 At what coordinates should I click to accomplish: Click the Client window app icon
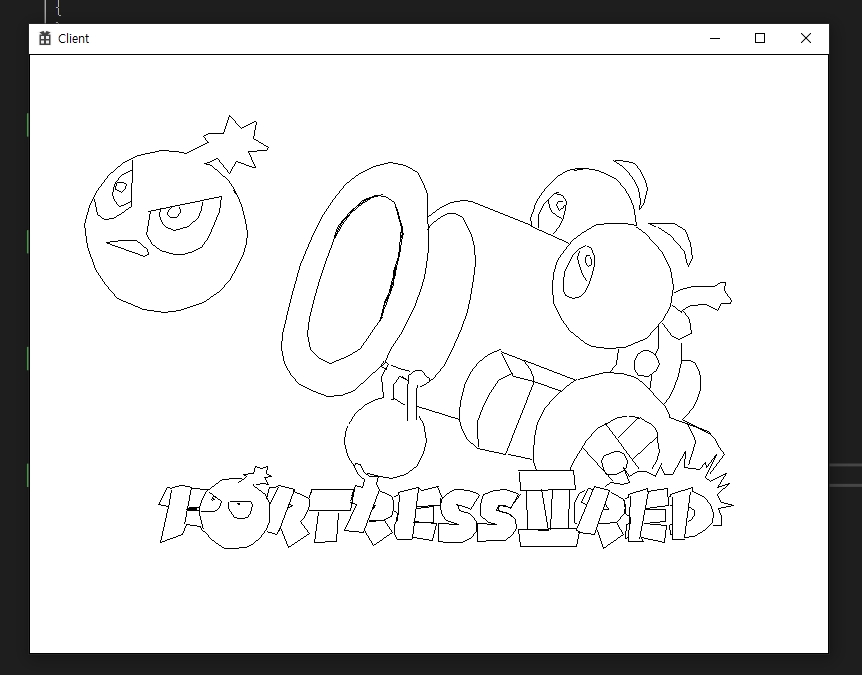[45, 38]
